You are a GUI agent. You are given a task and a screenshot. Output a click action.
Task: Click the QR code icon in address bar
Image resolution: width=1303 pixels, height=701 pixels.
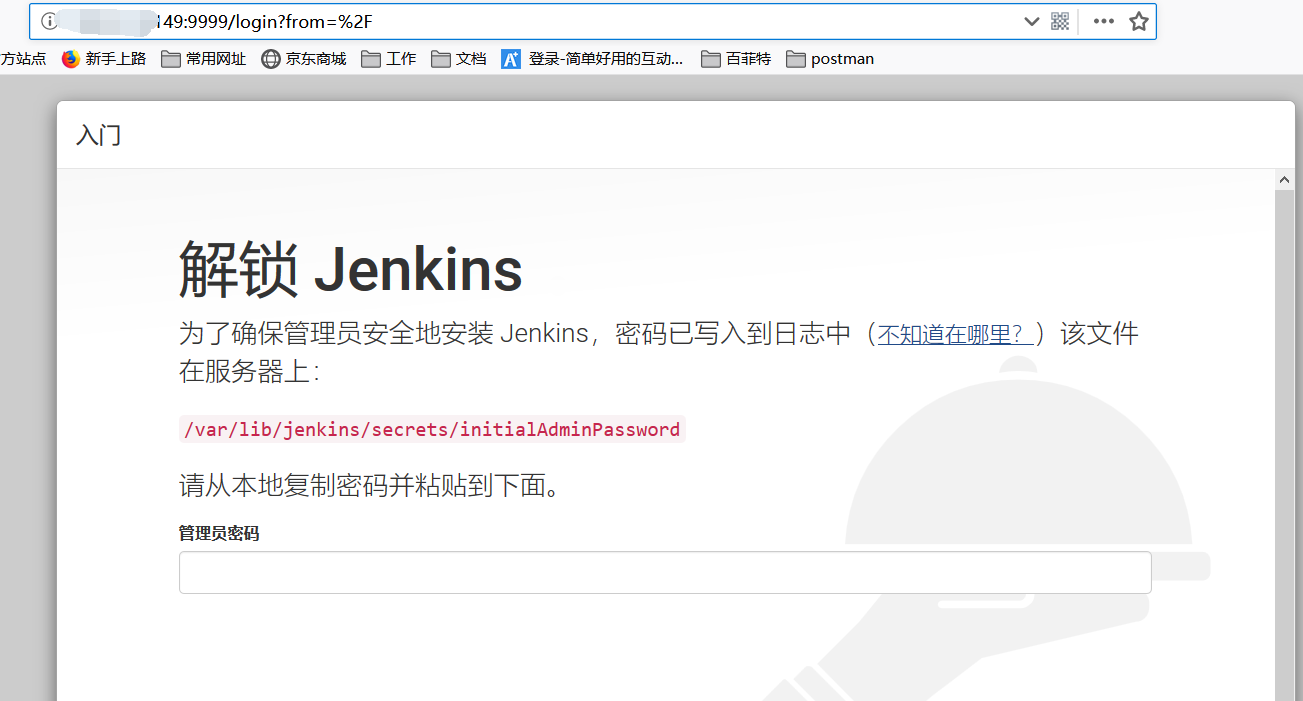coord(1061,21)
